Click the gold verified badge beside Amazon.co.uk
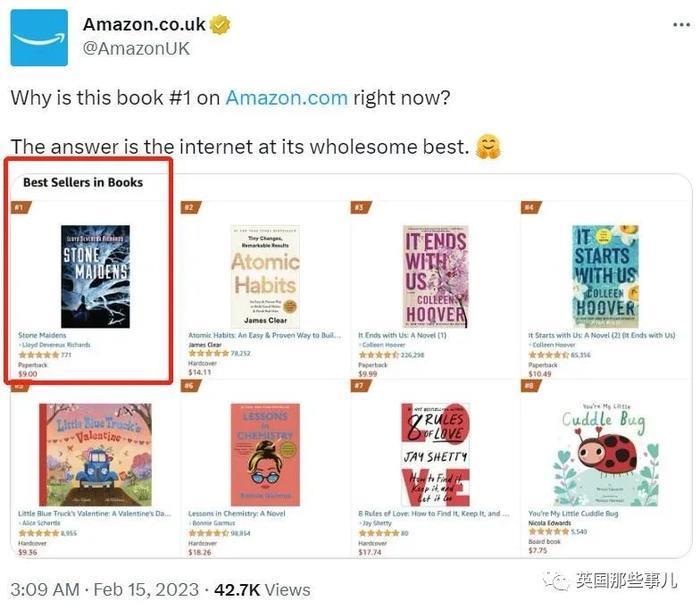 (220, 25)
